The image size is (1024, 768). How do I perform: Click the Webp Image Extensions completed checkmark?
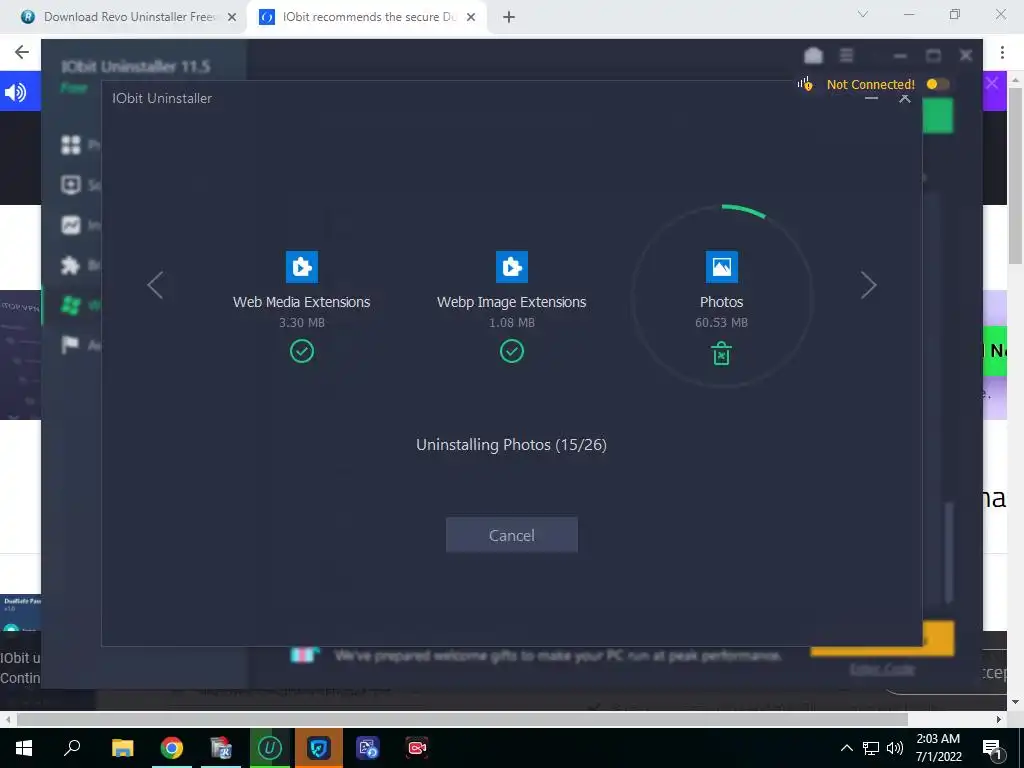click(x=511, y=351)
